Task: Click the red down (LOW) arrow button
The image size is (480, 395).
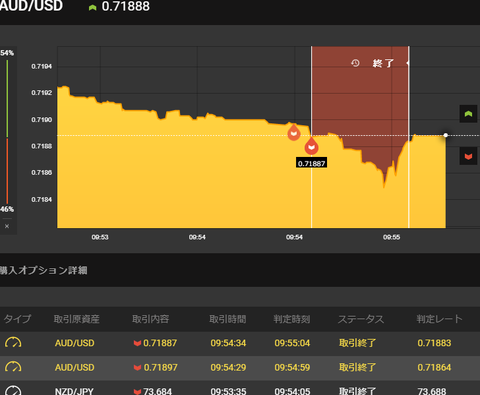Action: tap(468, 156)
